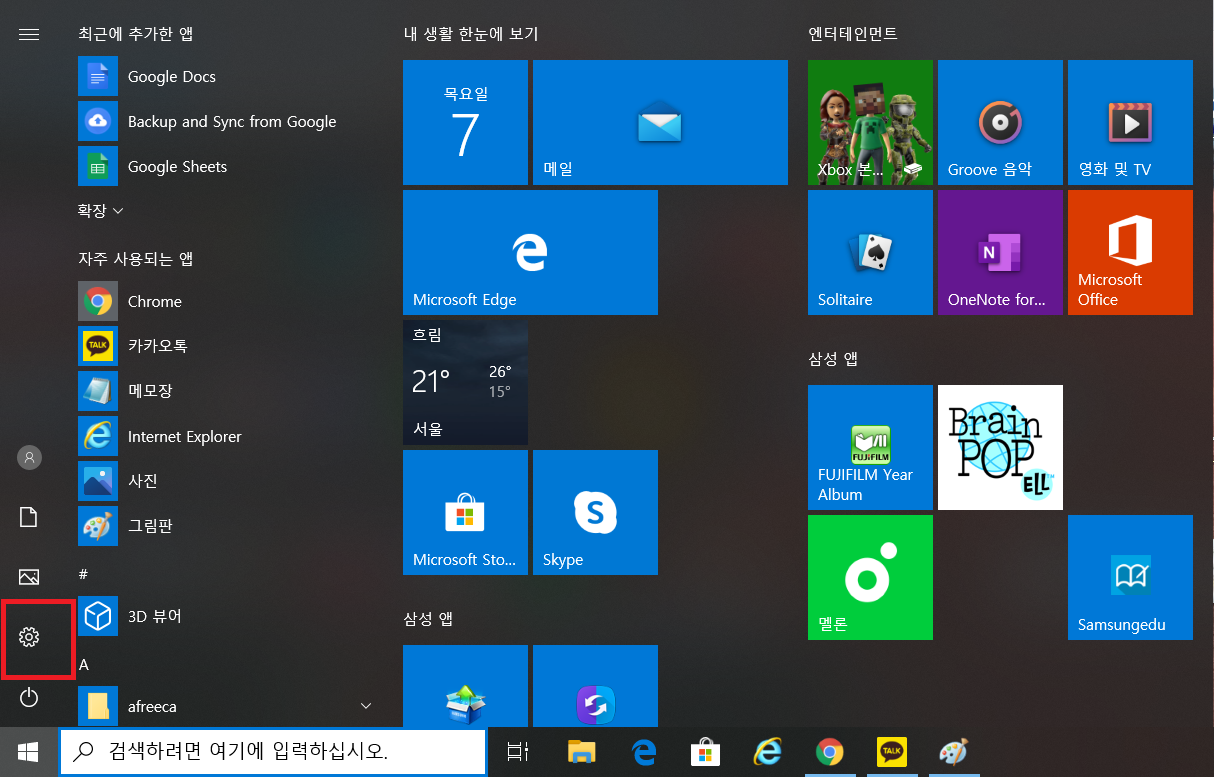Click the 최근에 추가한 앱 section heading
Screen dimensions: 1214x777
[x=136, y=34]
